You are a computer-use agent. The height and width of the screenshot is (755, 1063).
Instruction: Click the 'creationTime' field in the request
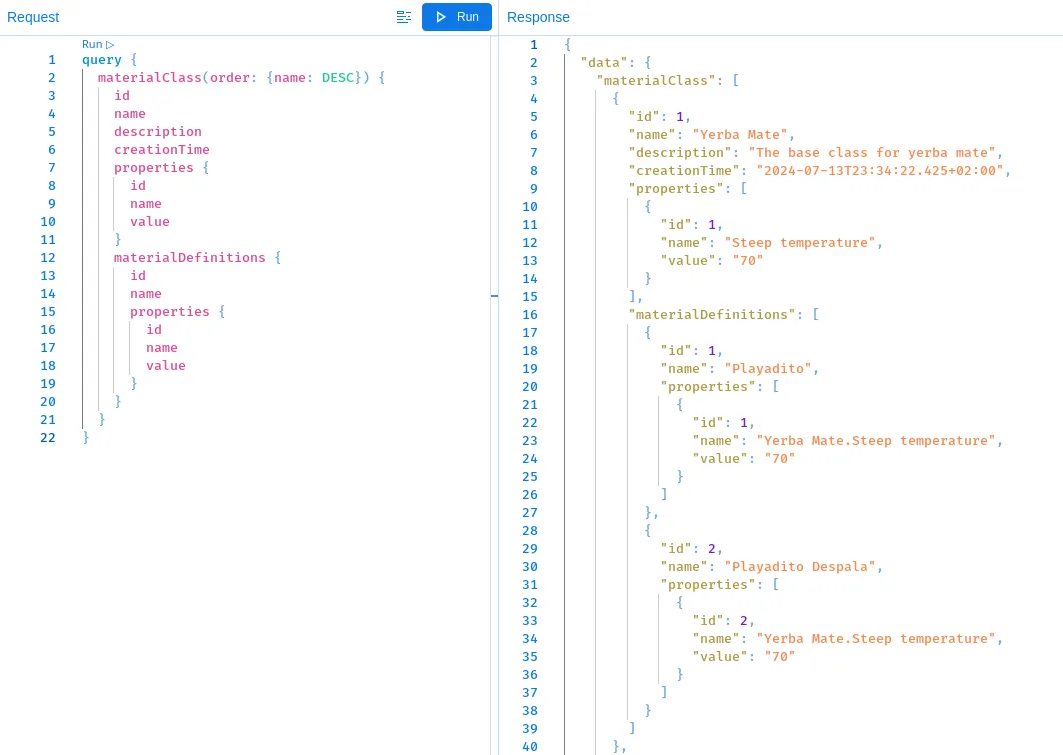[x=161, y=149]
